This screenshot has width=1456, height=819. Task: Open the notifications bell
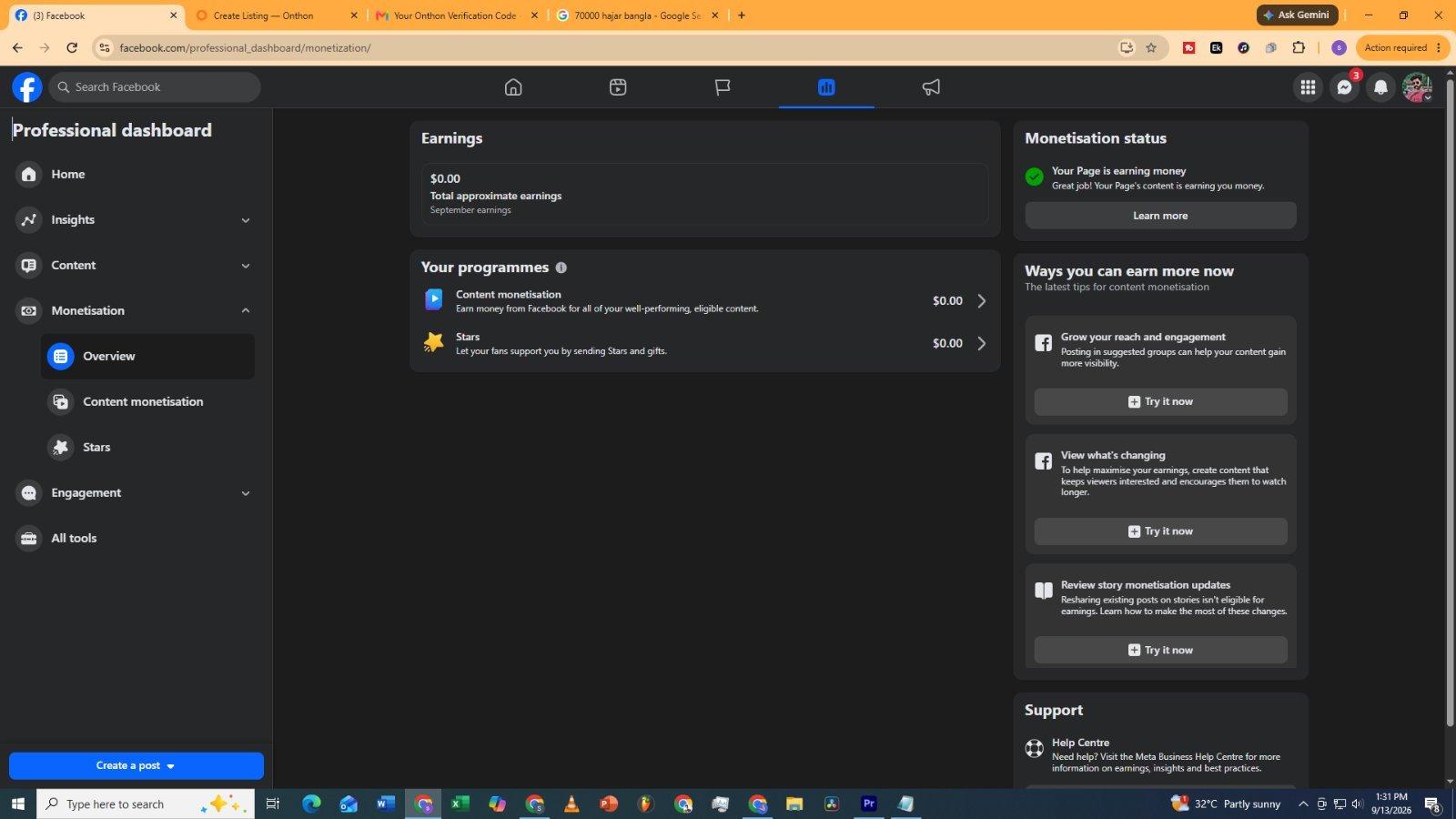(1380, 87)
